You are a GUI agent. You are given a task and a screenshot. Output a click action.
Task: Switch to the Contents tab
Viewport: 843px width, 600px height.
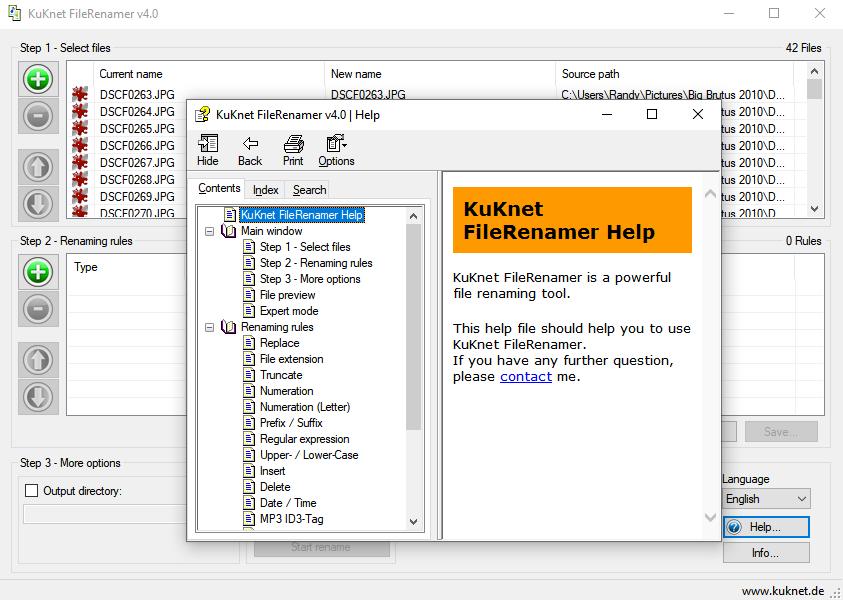tap(219, 188)
